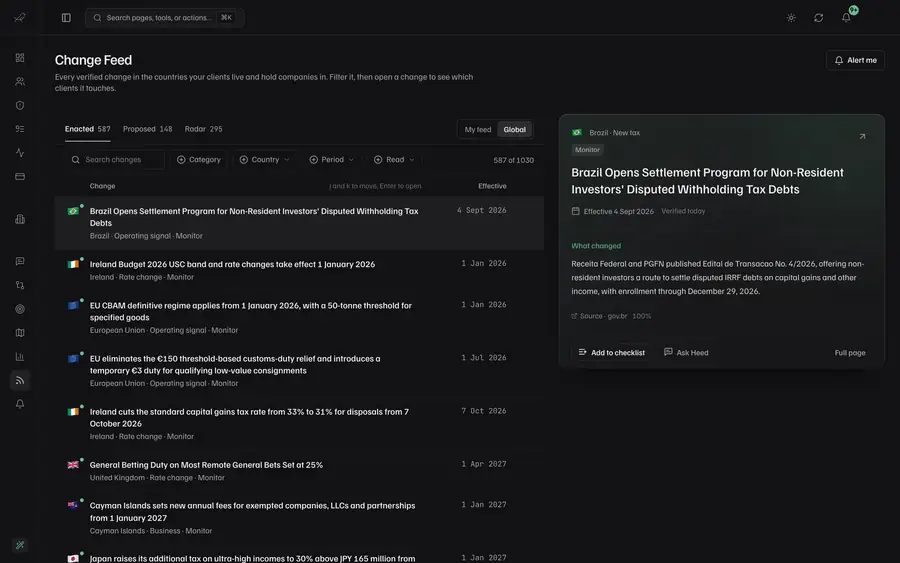
Task: Click the Monitor tag in detail panel
Action: tap(587, 150)
